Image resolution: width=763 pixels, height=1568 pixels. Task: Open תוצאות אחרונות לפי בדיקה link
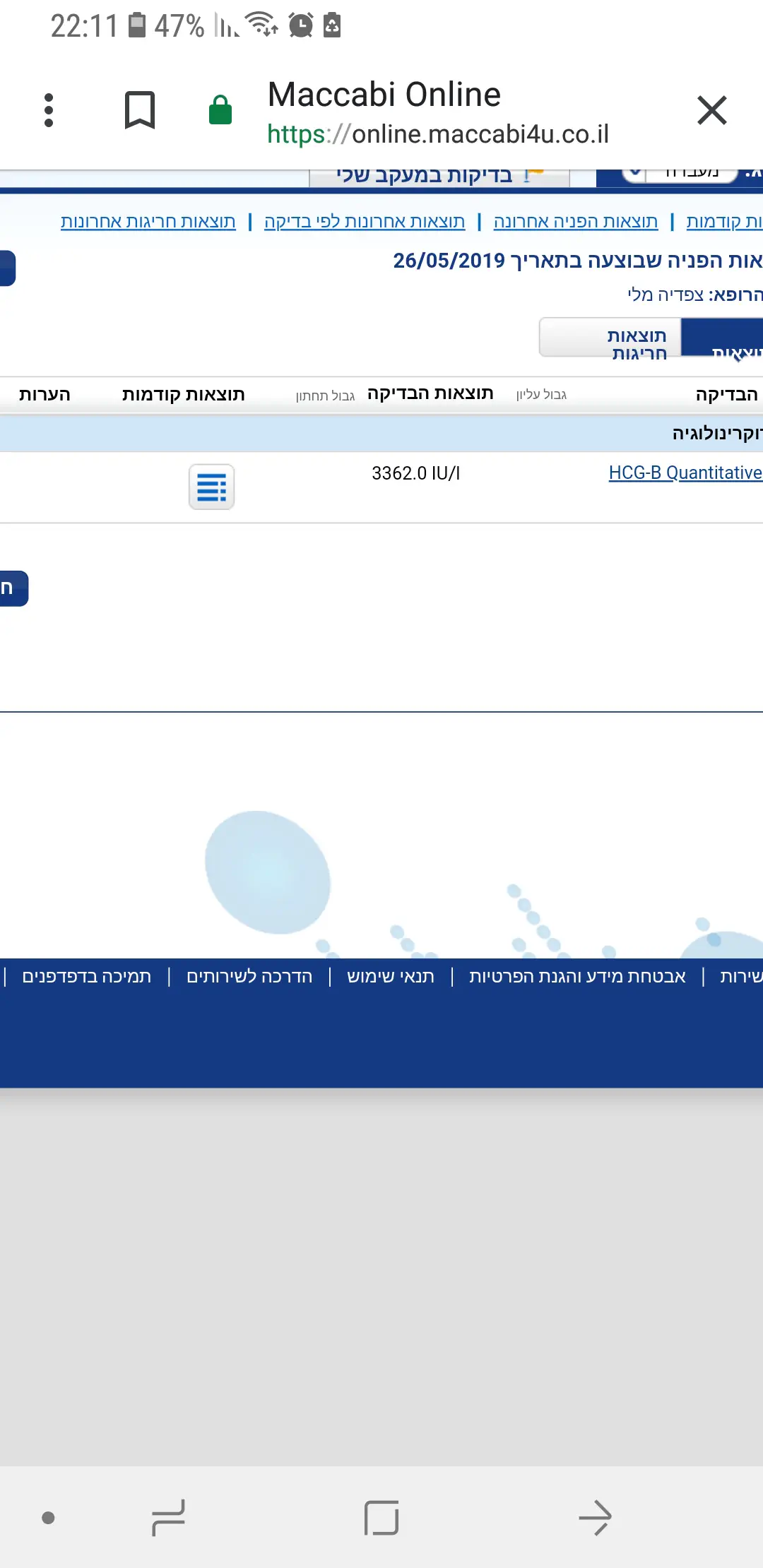pyautogui.click(x=365, y=222)
